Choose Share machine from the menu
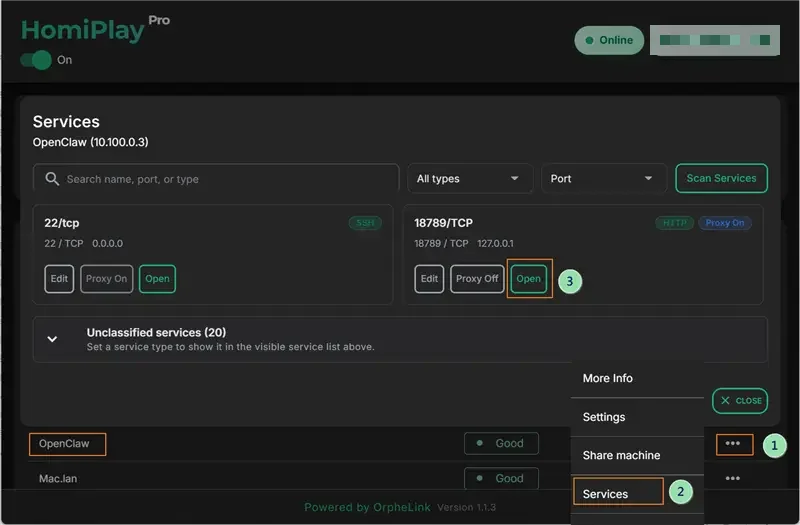Image resolution: width=800 pixels, height=525 pixels. [637, 455]
